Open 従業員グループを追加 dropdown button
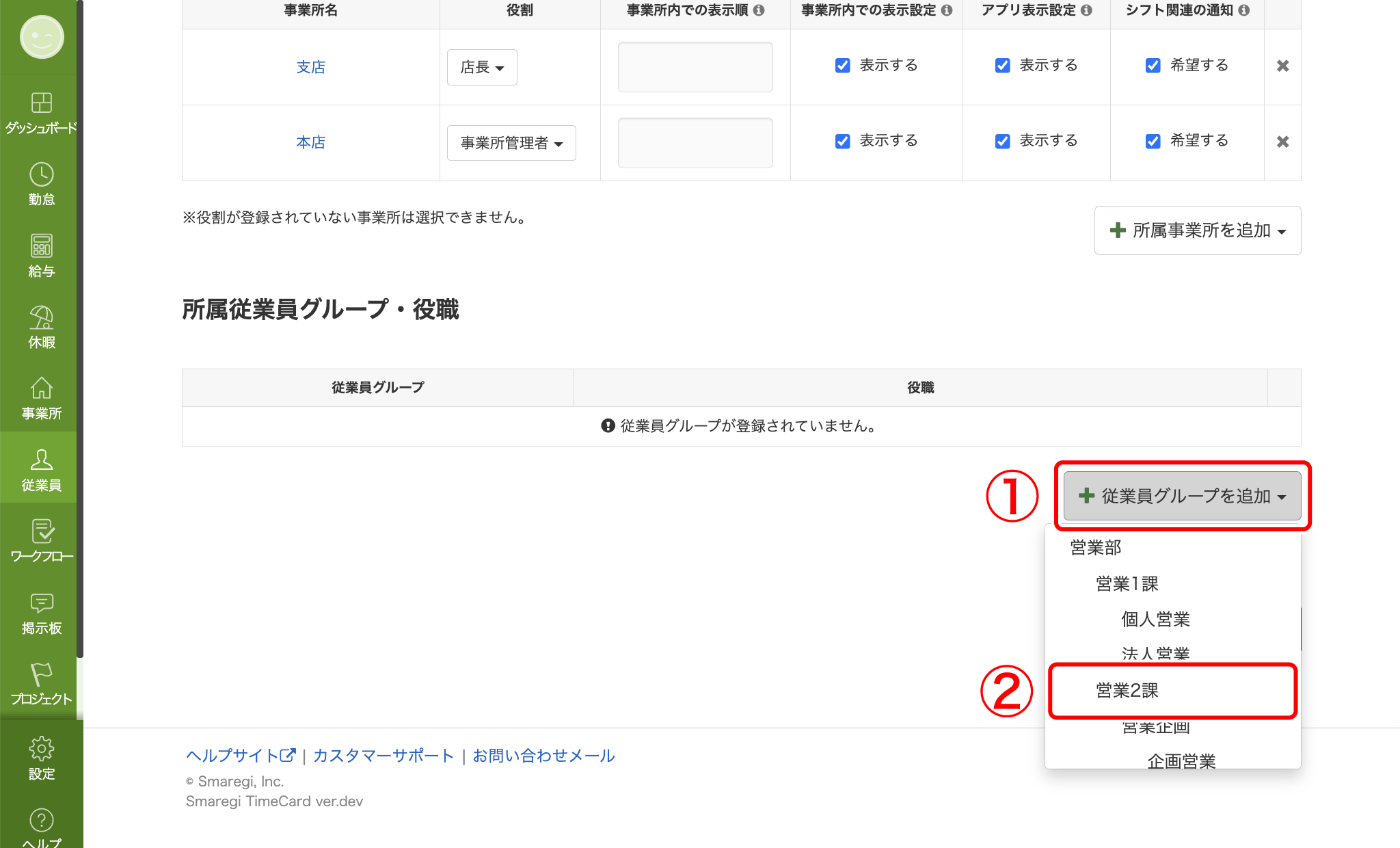1400x848 pixels. [1183, 496]
